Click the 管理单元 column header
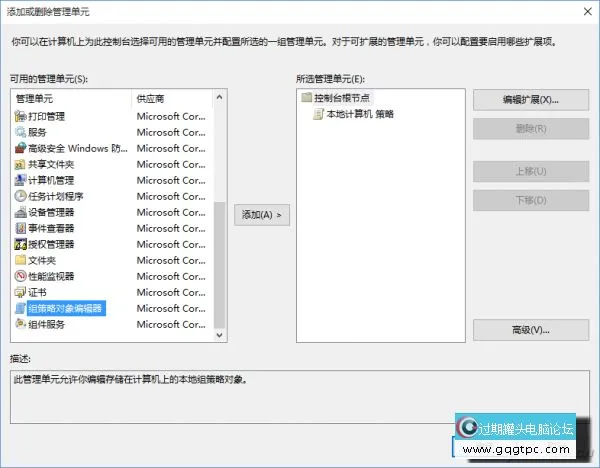 click(x=72, y=99)
